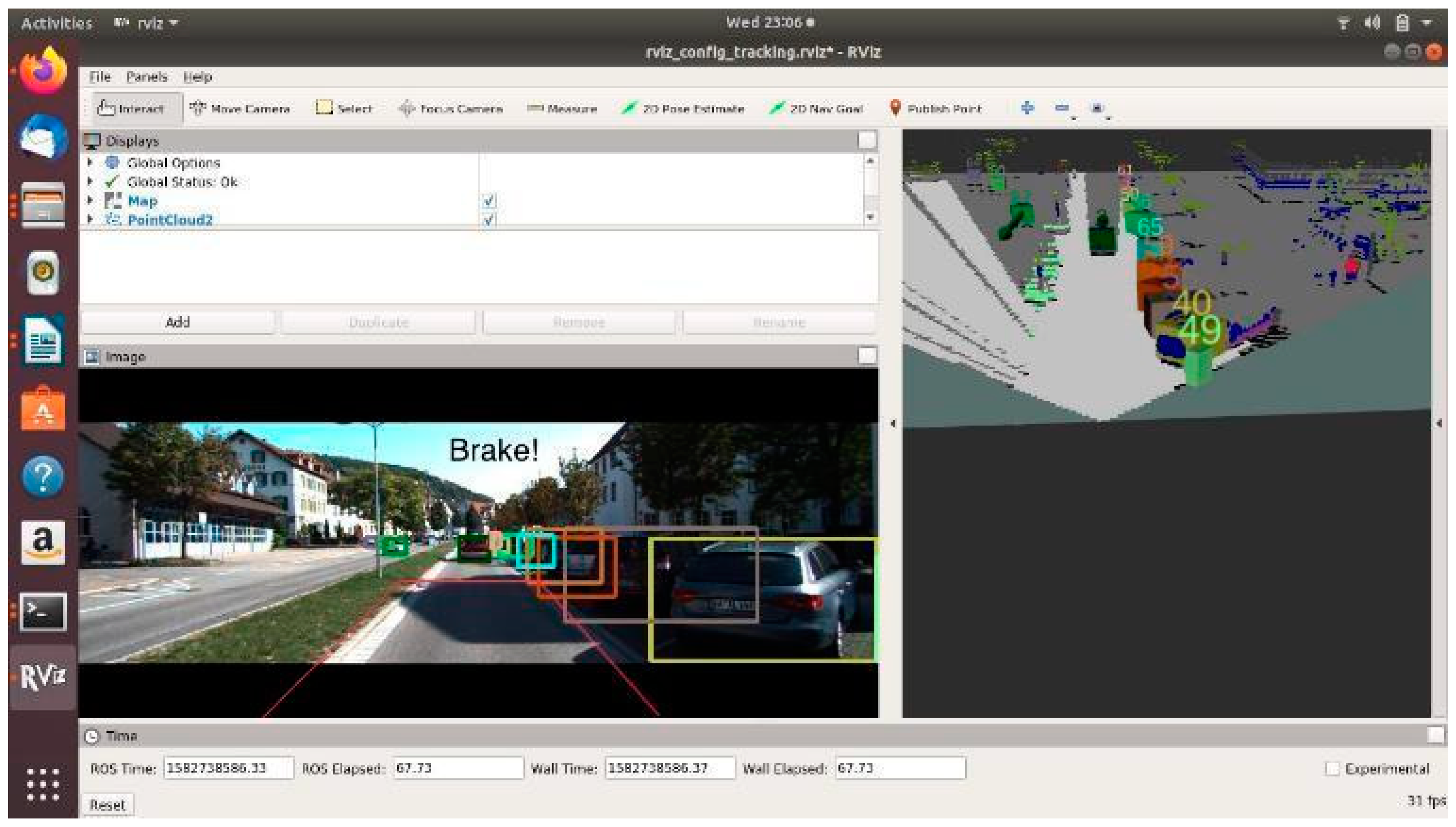This screenshot has width=1456, height=827.
Task: Click the Add display button
Action: (178, 322)
